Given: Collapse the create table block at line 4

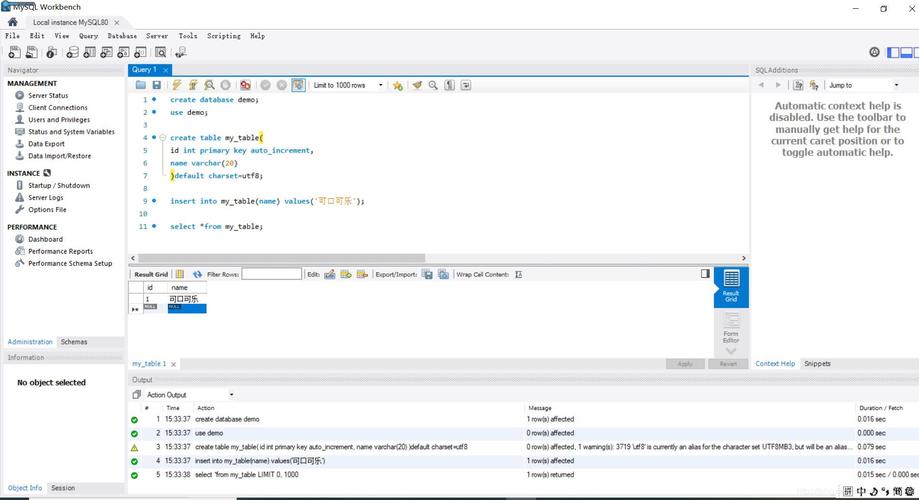Looking at the screenshot, I should click(x=162, y=138).
